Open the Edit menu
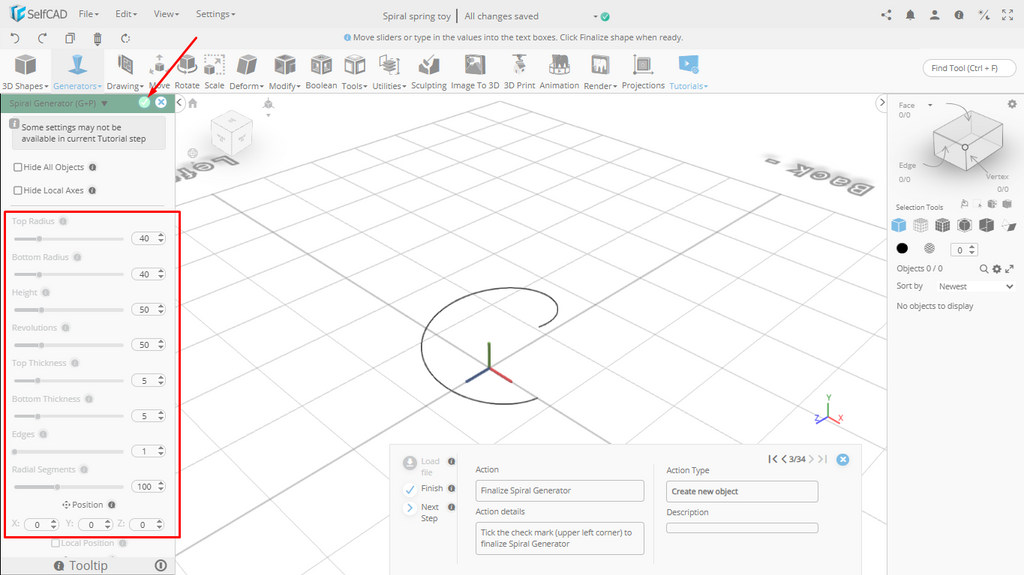Screen dimensions: 1024x575 click(x=126, y=14)
